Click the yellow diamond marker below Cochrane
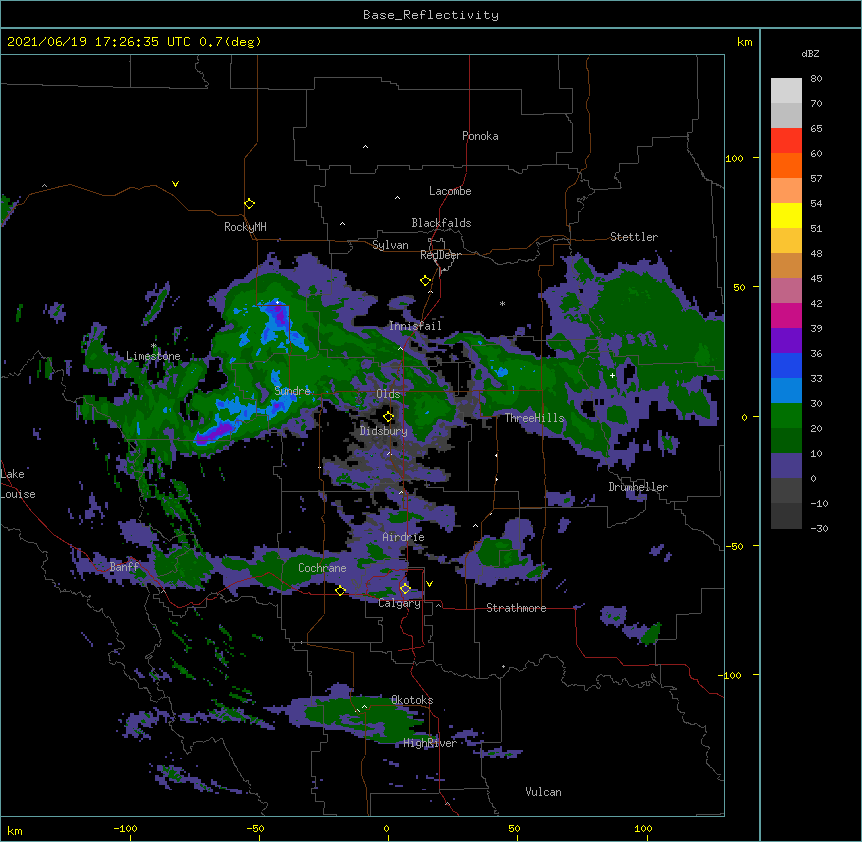This screenshot has width=862, height=842. (340, 591)
